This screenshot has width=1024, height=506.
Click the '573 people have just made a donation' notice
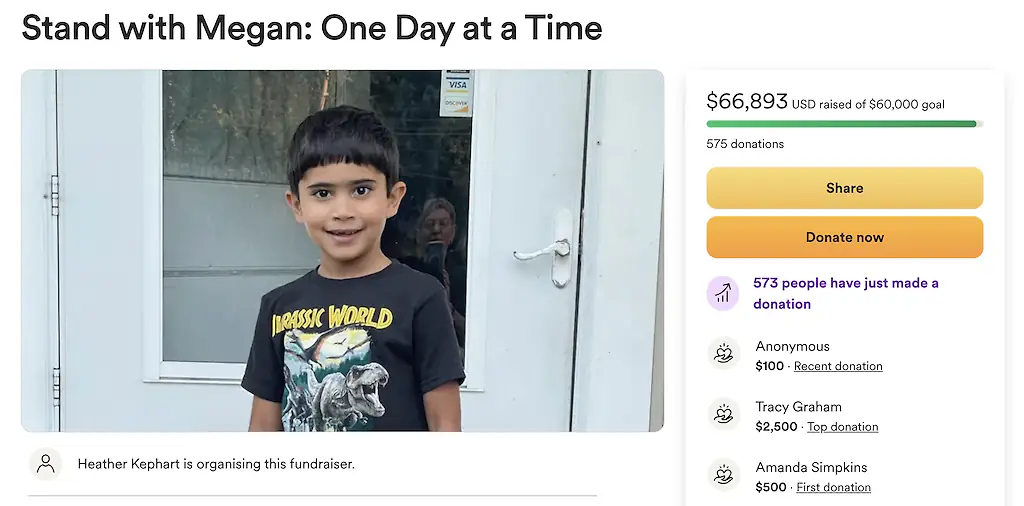pos(845,293)
